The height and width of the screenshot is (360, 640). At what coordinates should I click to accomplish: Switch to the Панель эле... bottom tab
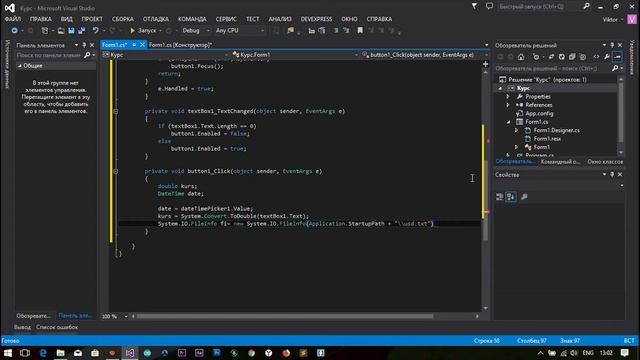click(x=75, y=316)
